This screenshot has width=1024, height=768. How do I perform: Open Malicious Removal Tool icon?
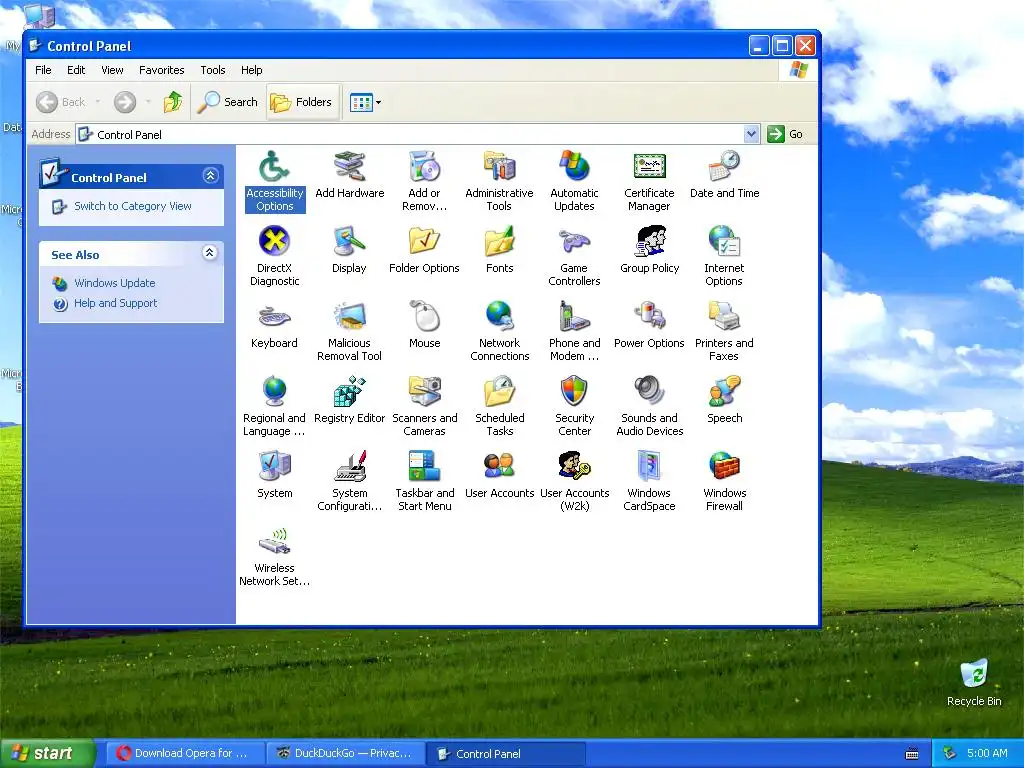(349, 332)
